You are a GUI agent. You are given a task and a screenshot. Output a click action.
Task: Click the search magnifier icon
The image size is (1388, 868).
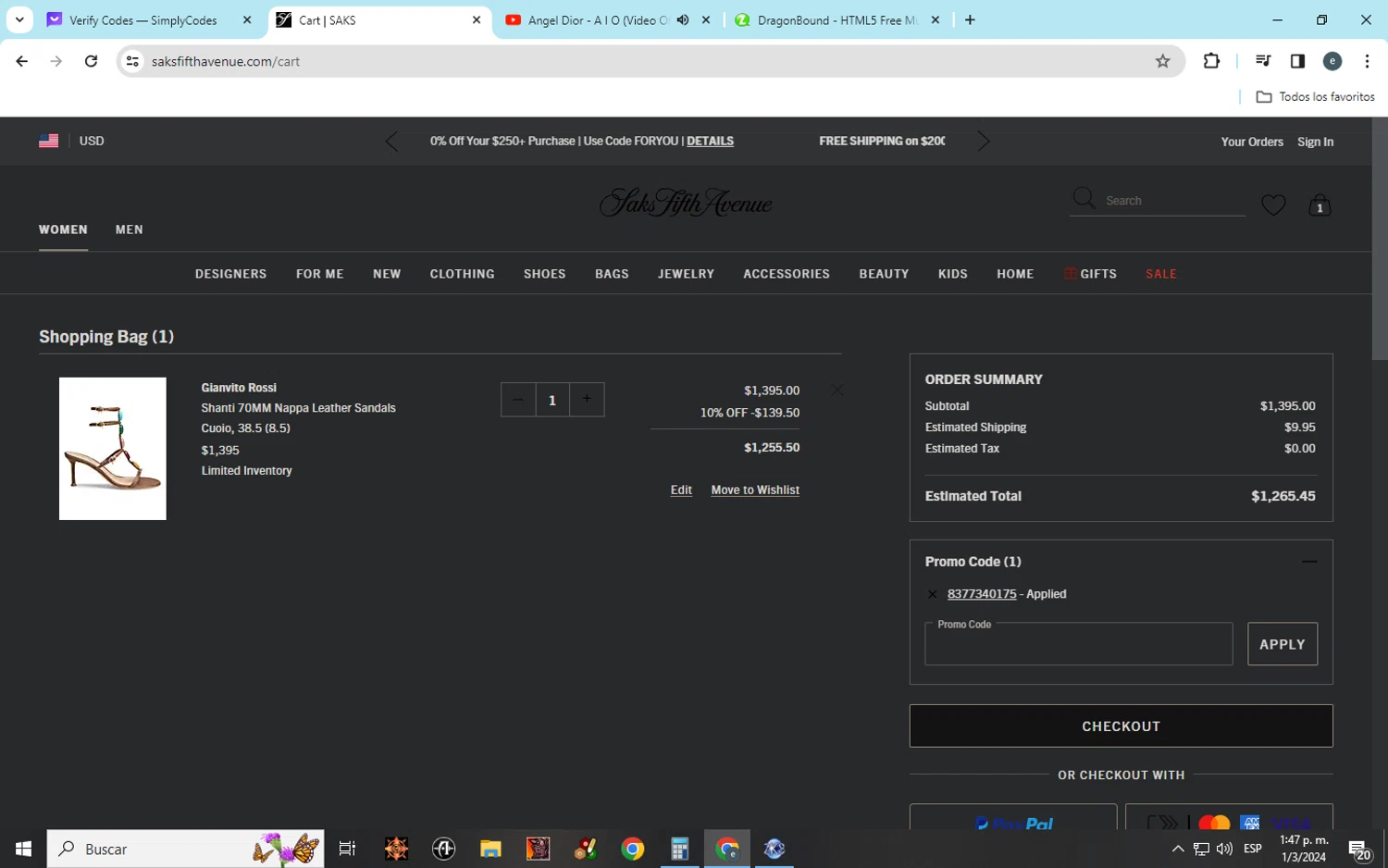1084,199
